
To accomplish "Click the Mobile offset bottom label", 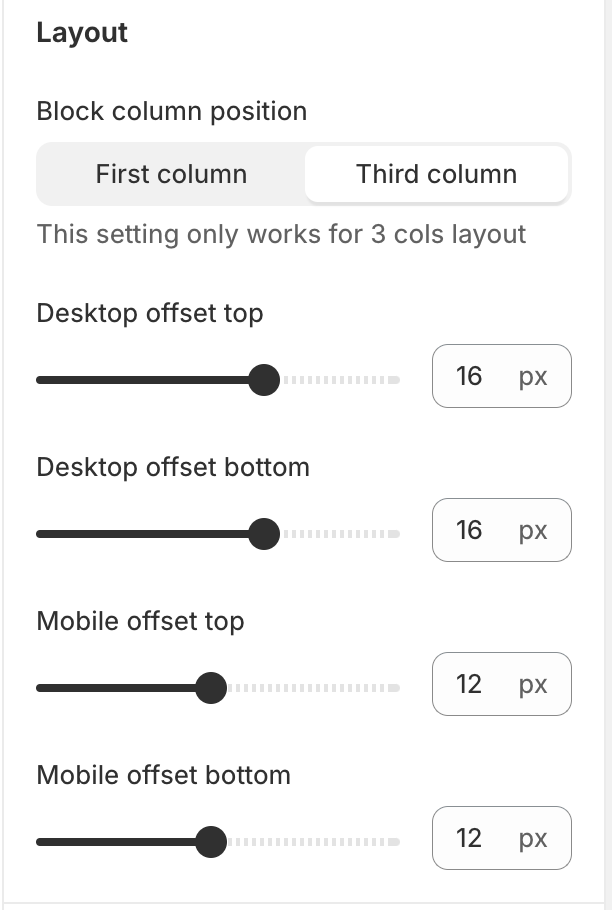I will coord(163,775).
